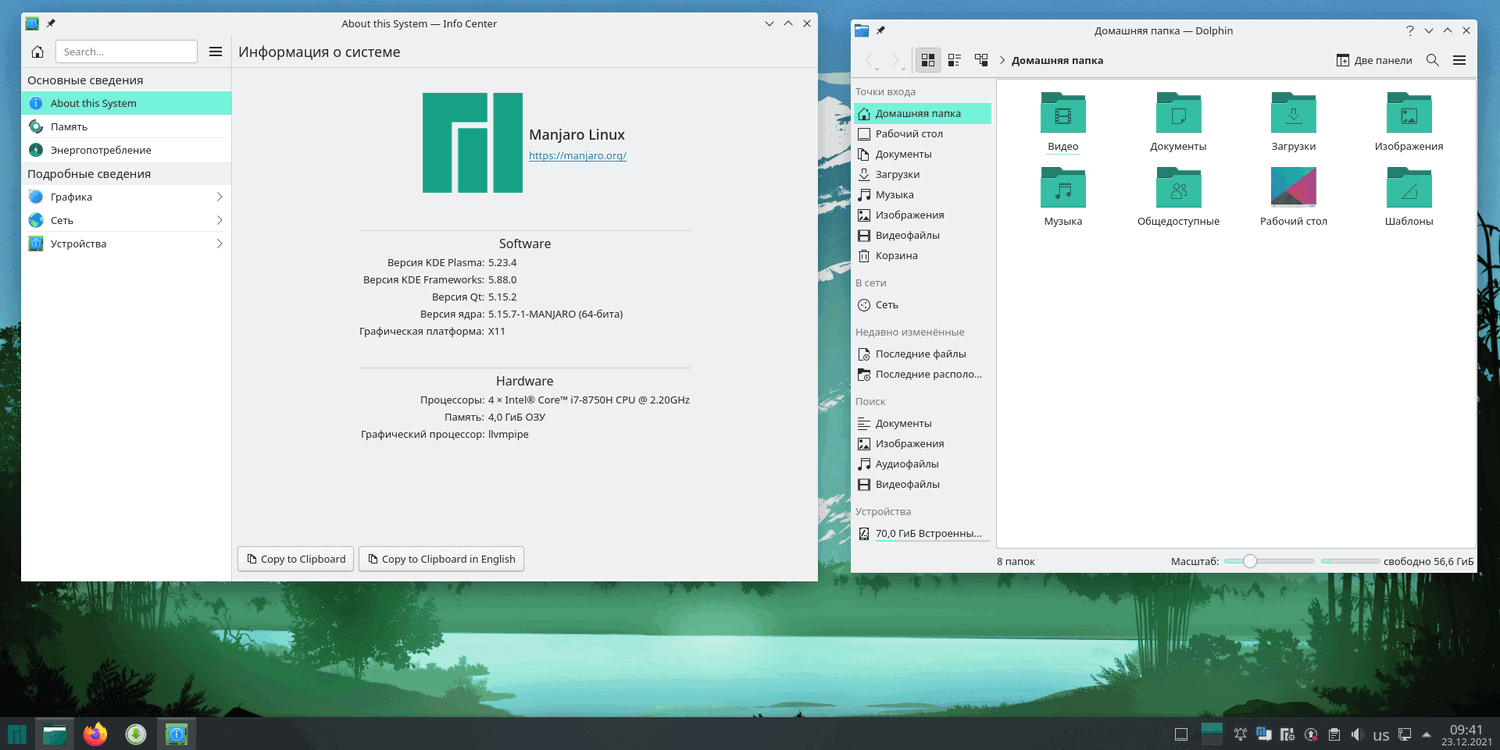Go back in Dolphin navigation history
The width and height of the screenshot is (1500, 750).
tap(869, 60)
